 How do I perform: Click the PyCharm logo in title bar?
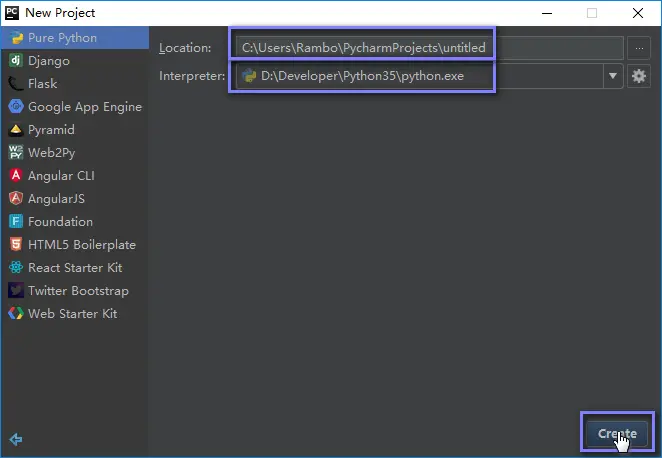[12, 13]
